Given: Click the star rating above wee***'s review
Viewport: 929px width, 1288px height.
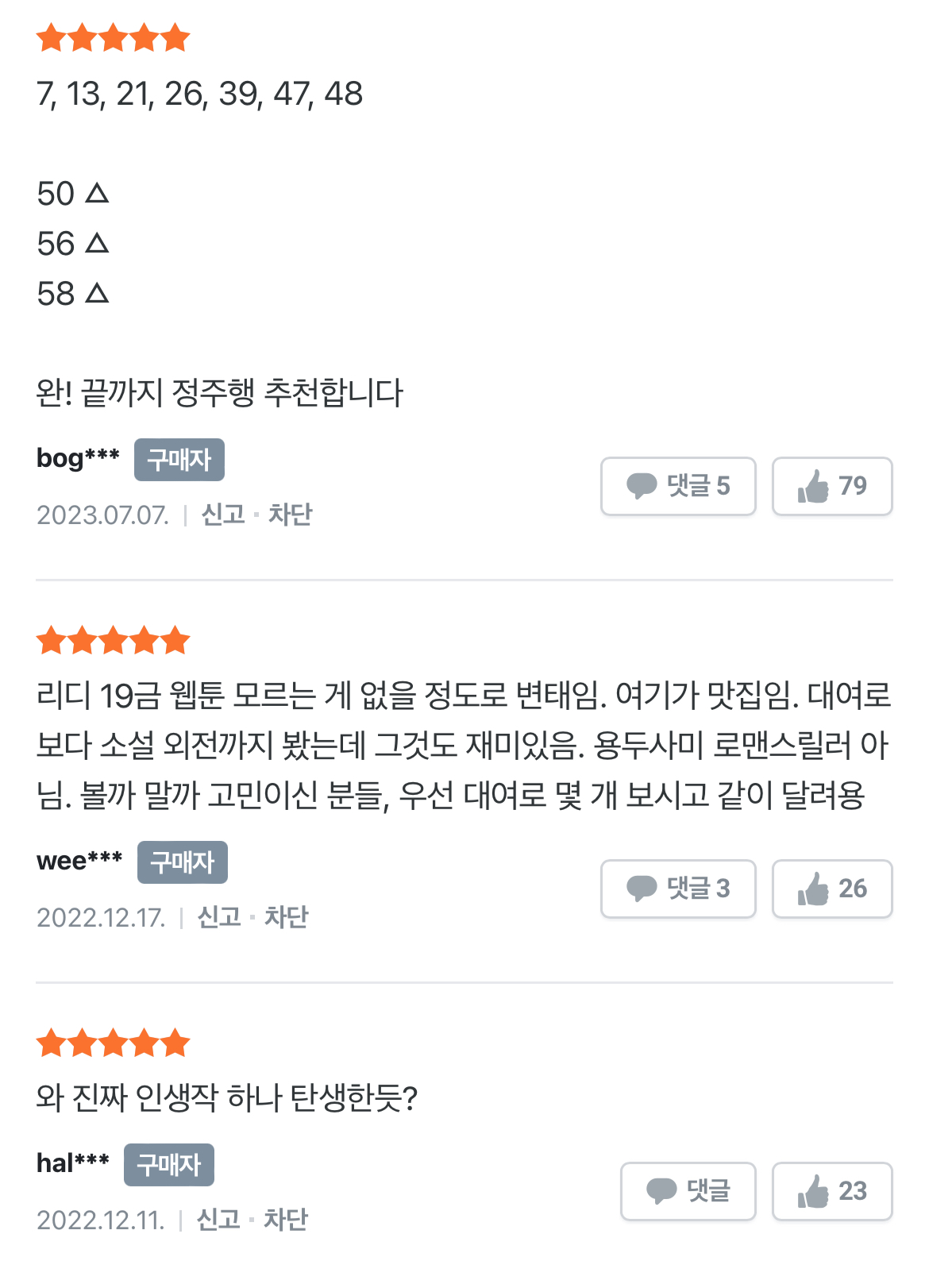Looking at the screenshot, I should 113,641.
